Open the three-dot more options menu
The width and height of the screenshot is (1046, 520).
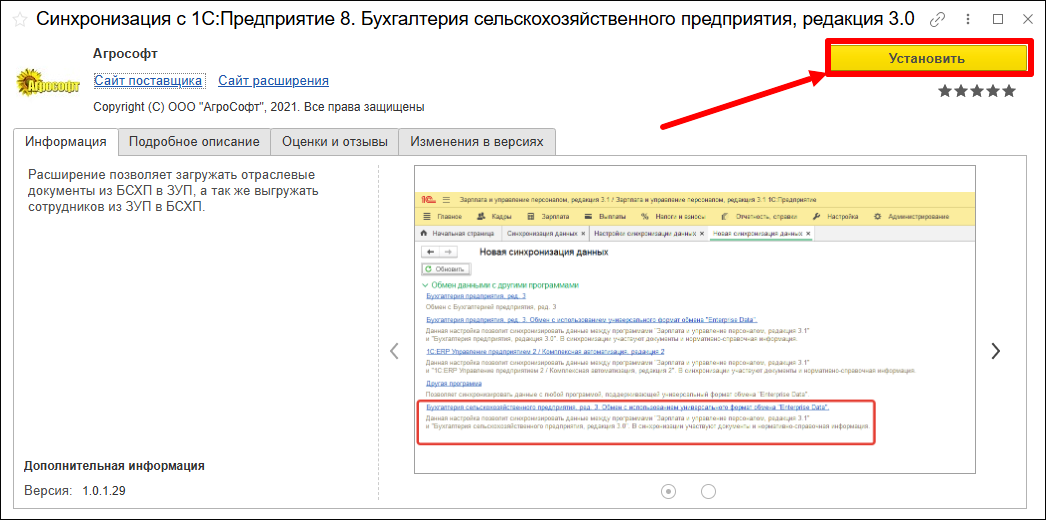(967, 20)
